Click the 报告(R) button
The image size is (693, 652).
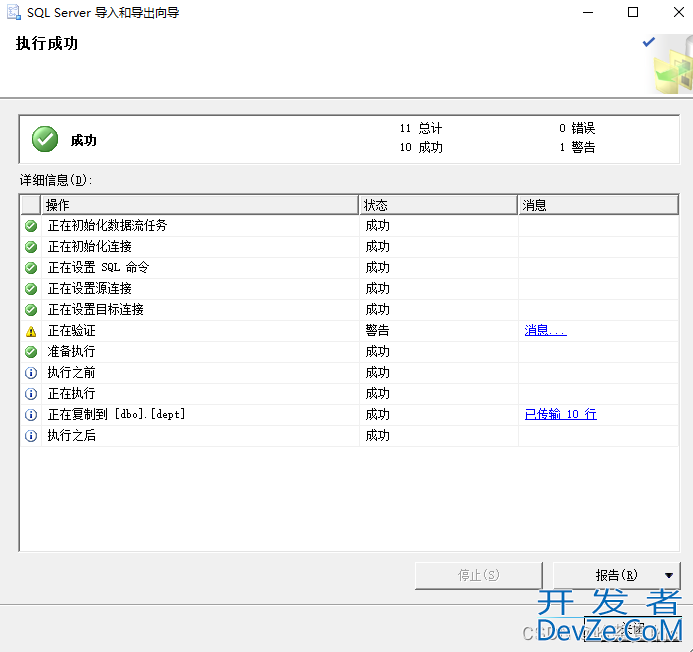(616, 575)
